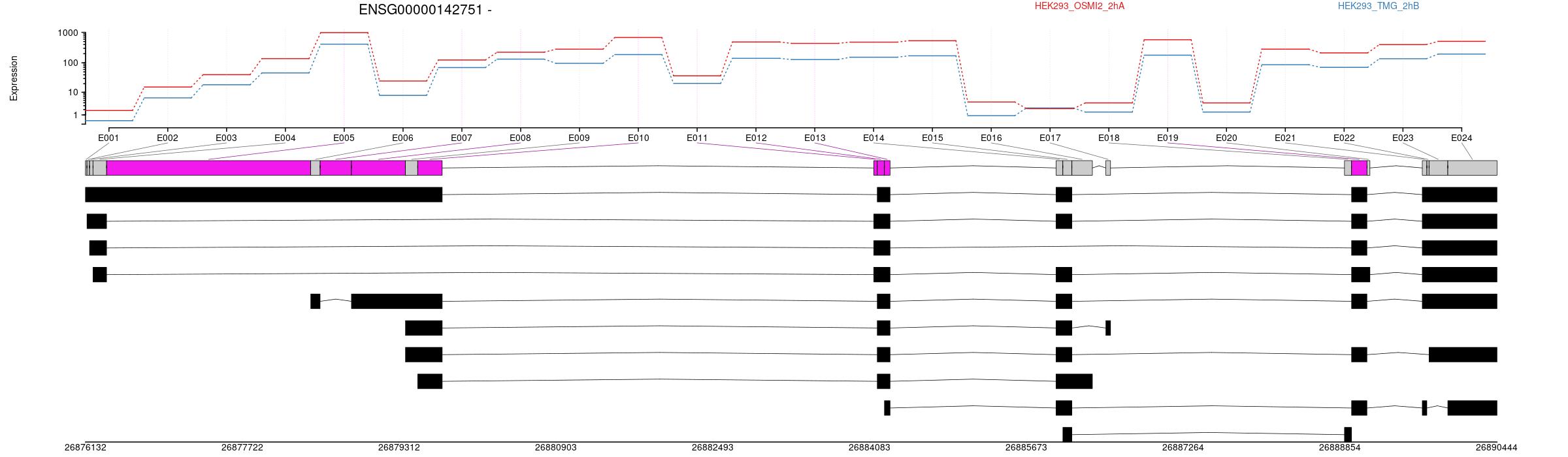Click exon label E017
1568x457 pixels.
(1050, 138)
